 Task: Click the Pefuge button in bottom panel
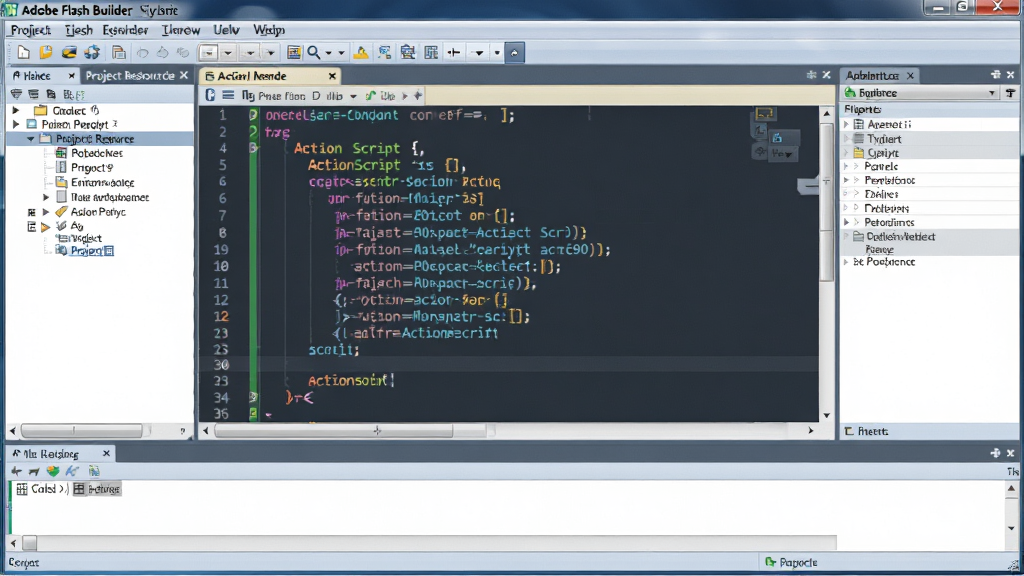97,488
